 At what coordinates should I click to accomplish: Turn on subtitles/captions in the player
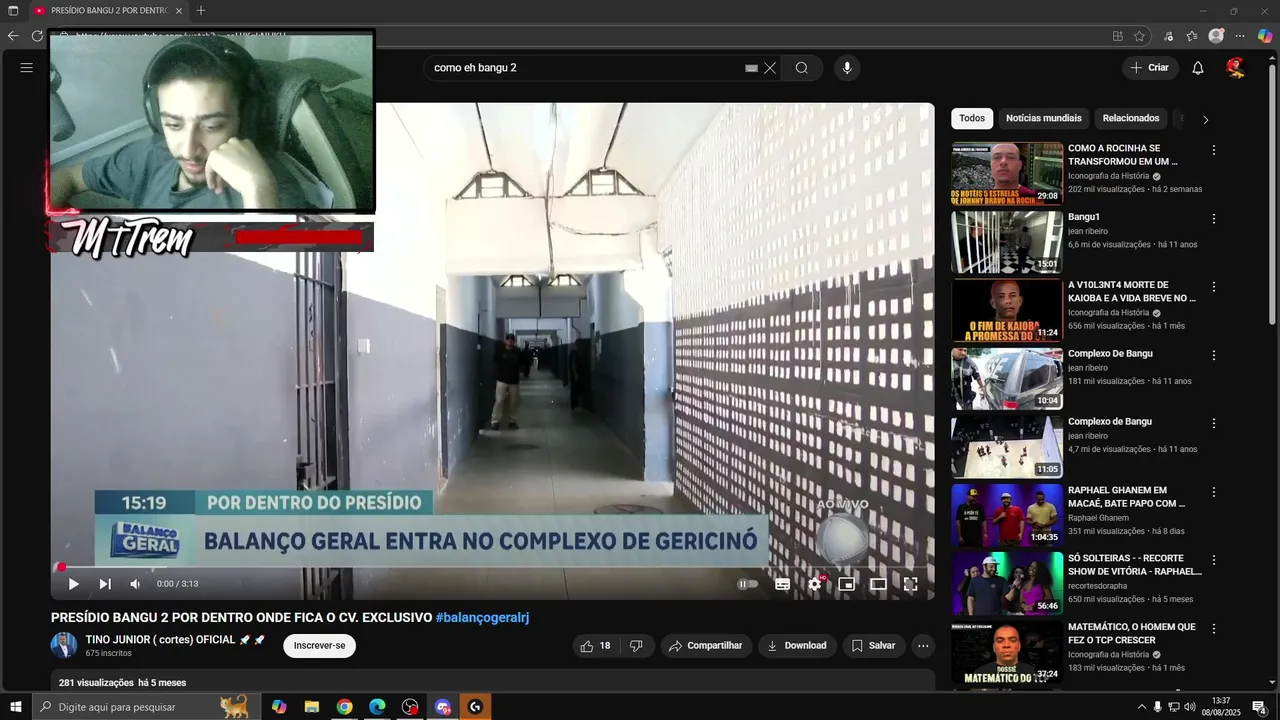783,584
